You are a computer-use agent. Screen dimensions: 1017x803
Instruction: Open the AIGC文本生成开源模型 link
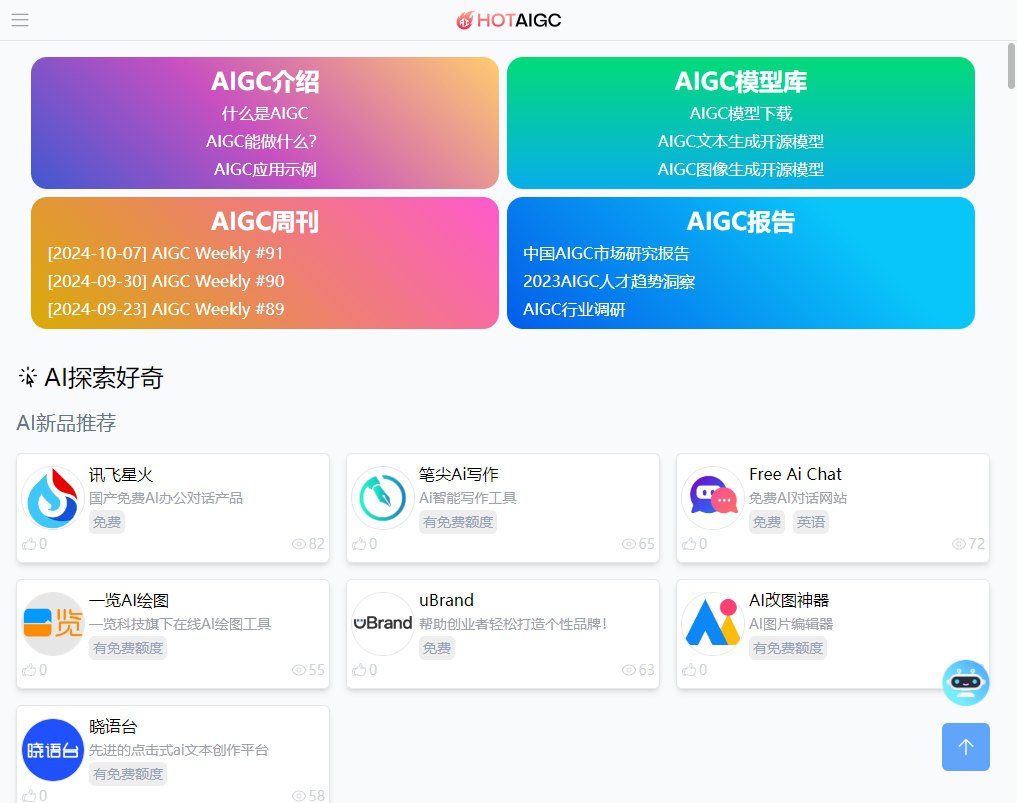pos(741,141)
